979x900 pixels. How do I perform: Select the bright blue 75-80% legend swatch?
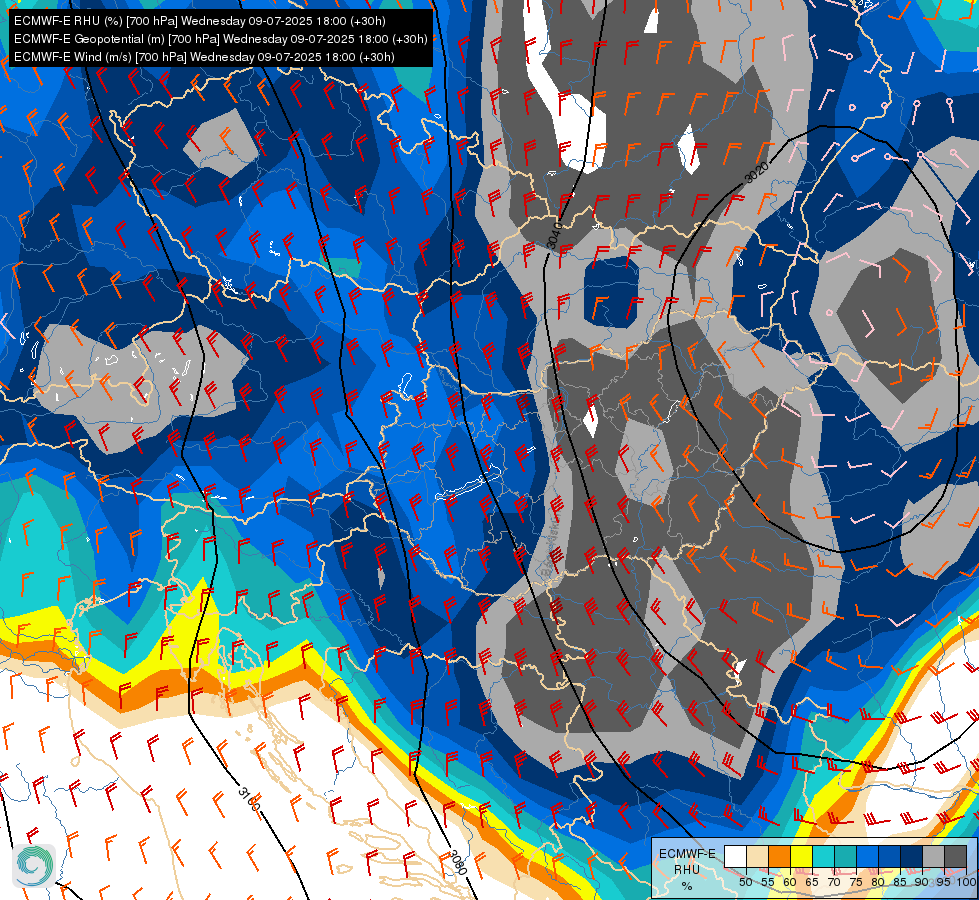(867, 856)
